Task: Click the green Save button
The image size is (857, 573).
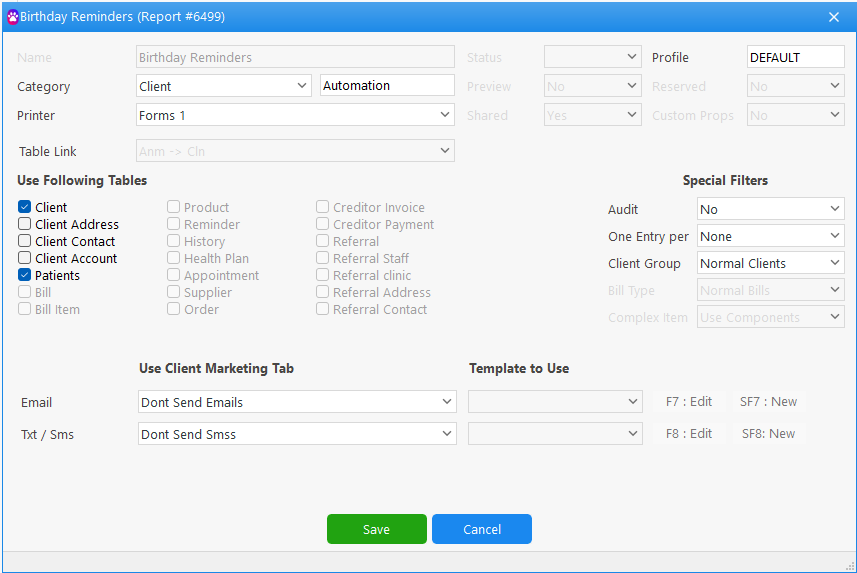Action: click(x=376, y=529)
